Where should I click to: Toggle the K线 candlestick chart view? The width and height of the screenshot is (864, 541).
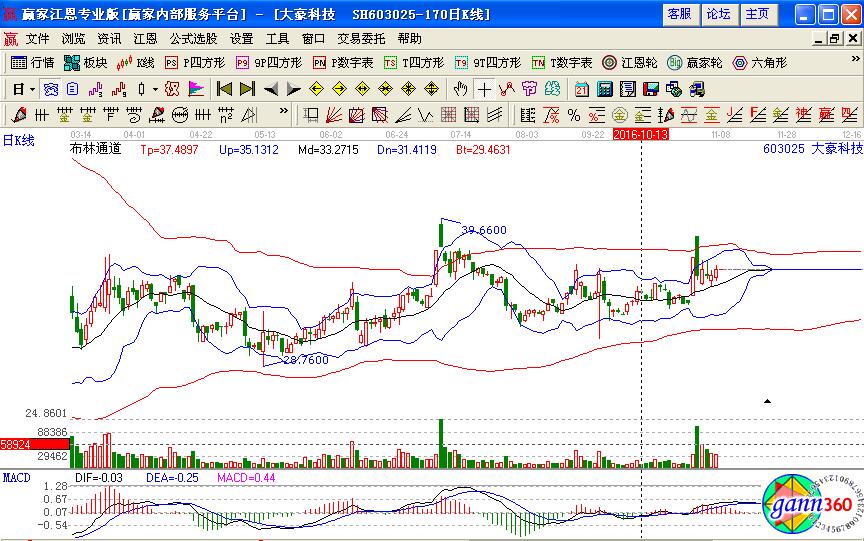pos(135,62)
